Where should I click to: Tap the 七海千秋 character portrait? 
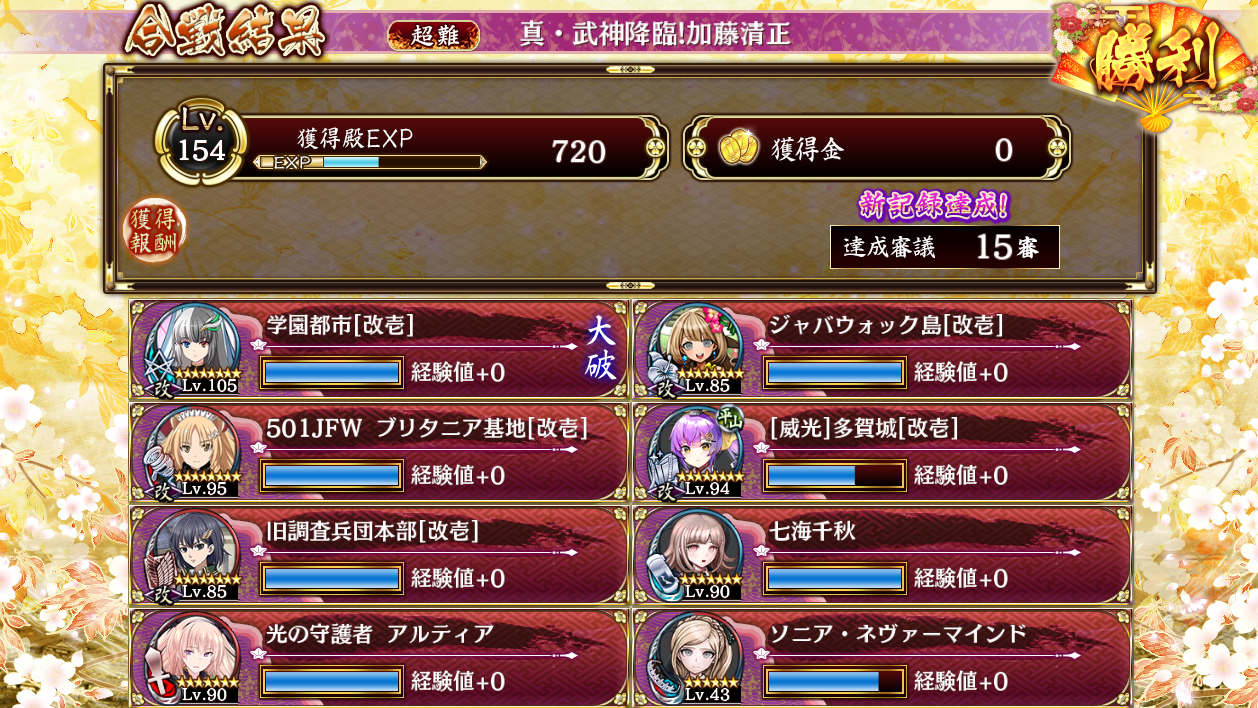[696, 554]
